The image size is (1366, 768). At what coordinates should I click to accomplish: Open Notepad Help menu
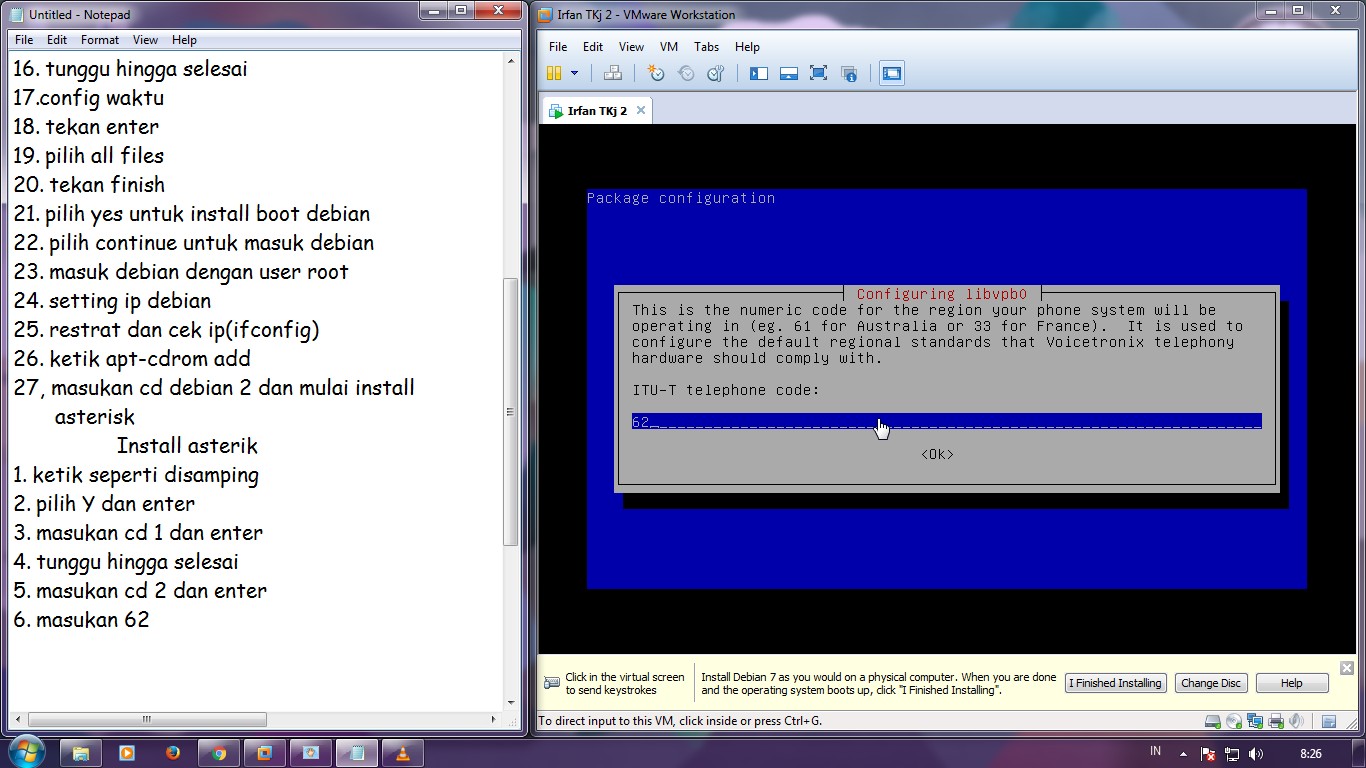[184, 40]
